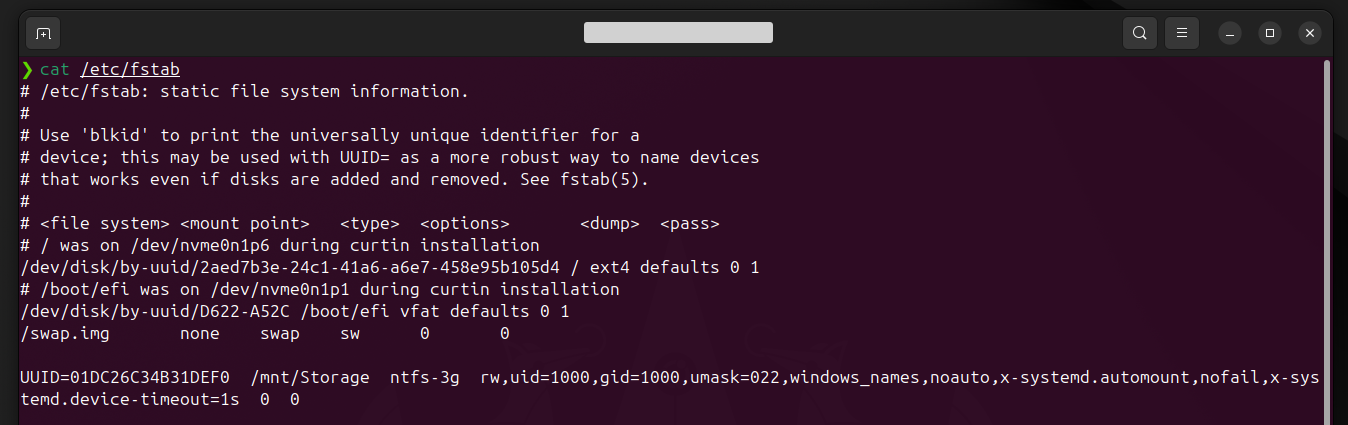Screen dimensions: 1348x425
Task: Click the underlined /etc/fstab path in the command
Action: click(x=130, y=70)
